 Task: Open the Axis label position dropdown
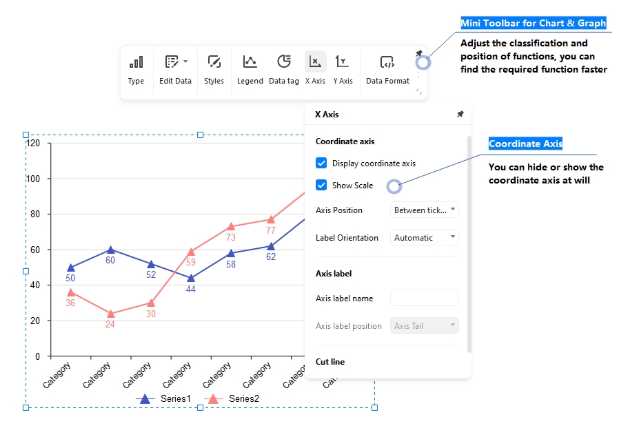[x=424, y=325]
